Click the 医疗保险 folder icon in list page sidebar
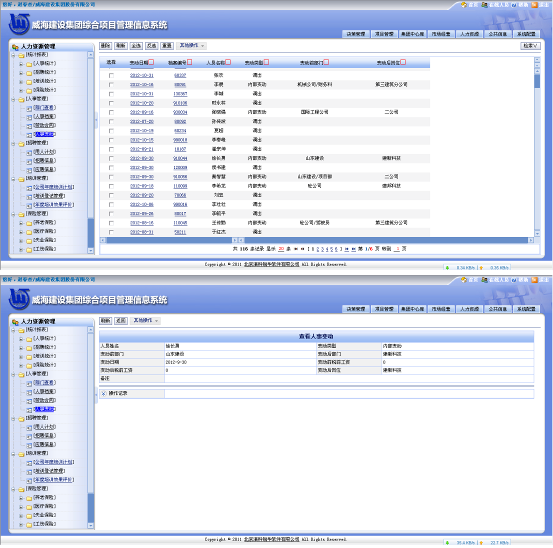 click(29, 232)
